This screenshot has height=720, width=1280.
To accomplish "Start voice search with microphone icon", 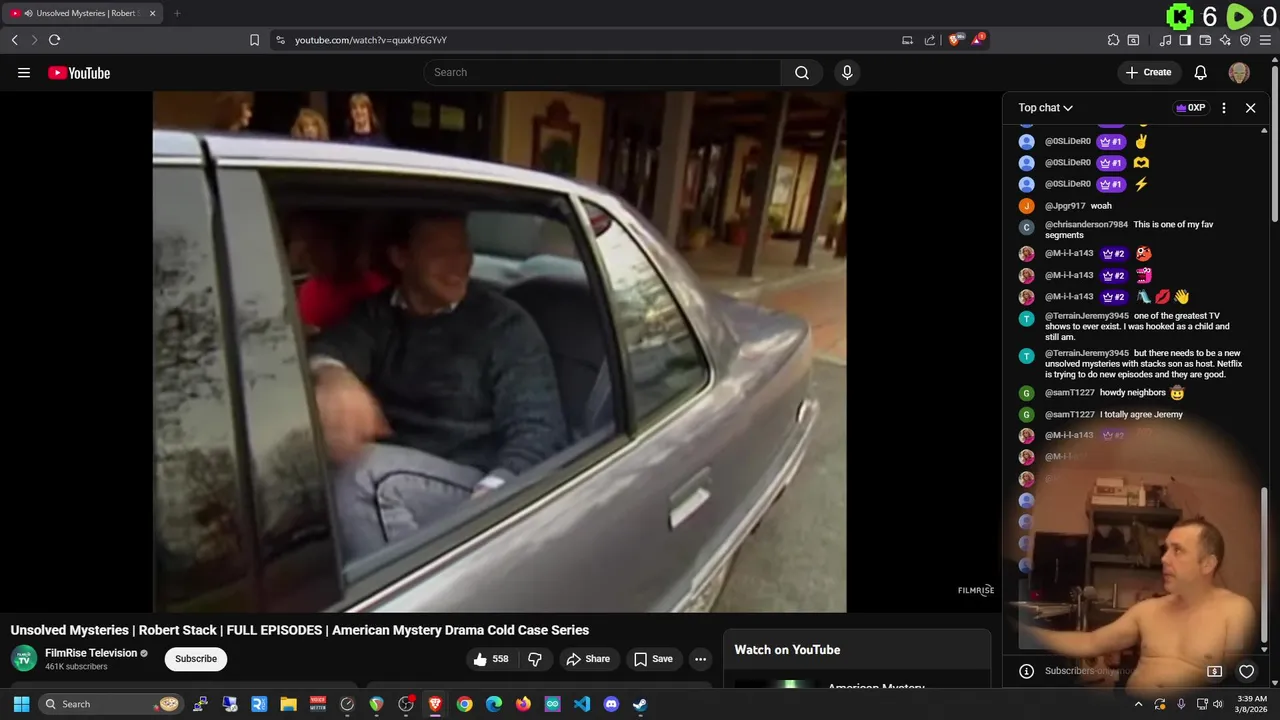I will 847,72.
